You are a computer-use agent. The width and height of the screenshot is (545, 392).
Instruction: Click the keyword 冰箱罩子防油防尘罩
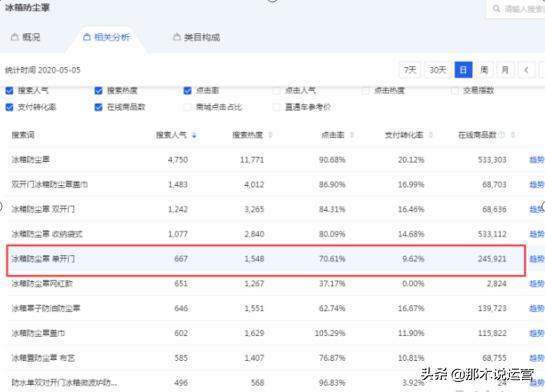click(46, 309)
